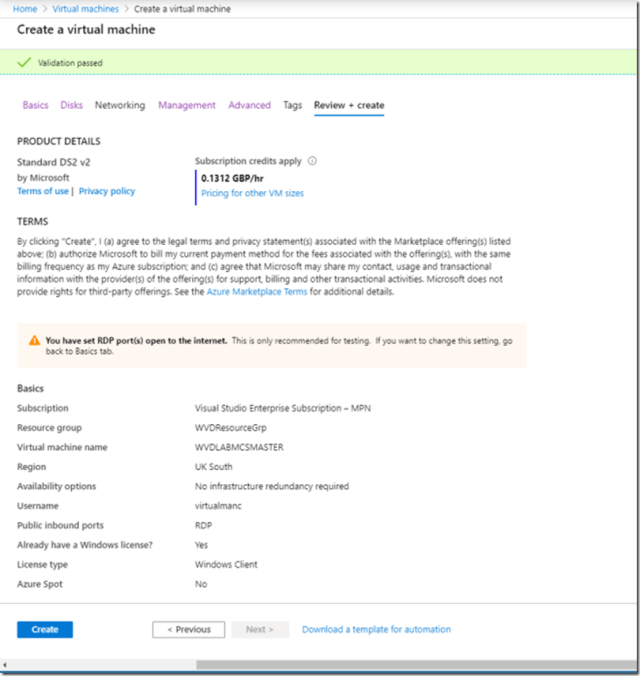Viewport: 640px width, 676px height.
Task: Switch to the Disks tab
Action: click(72, 105)
